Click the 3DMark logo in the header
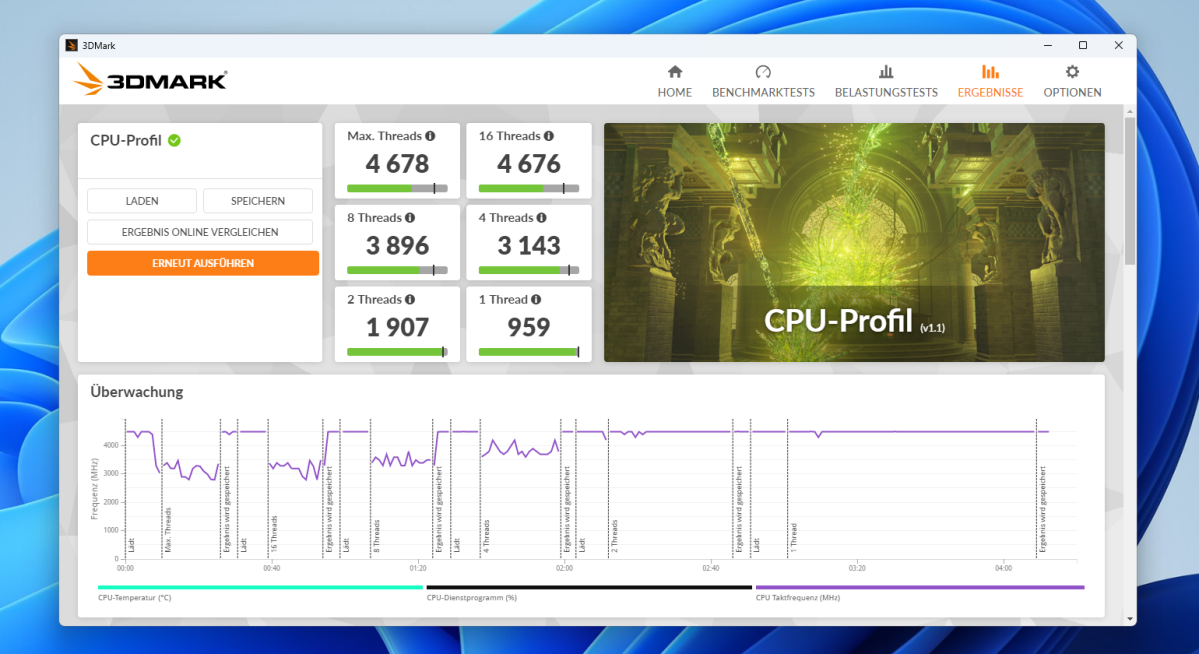This screenshot has width=1199, height=654. 151,80
